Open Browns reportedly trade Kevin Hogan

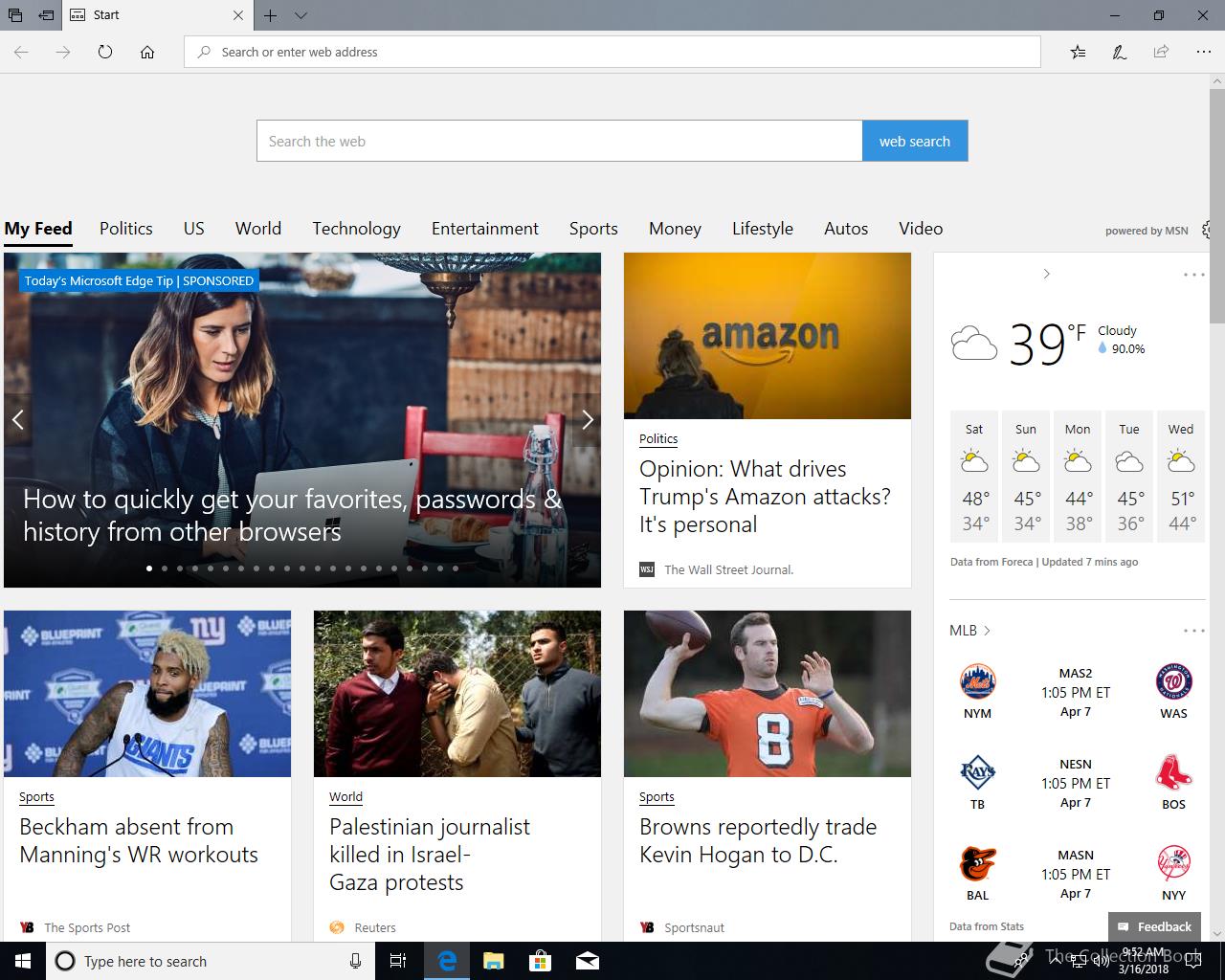pos(758,840)
